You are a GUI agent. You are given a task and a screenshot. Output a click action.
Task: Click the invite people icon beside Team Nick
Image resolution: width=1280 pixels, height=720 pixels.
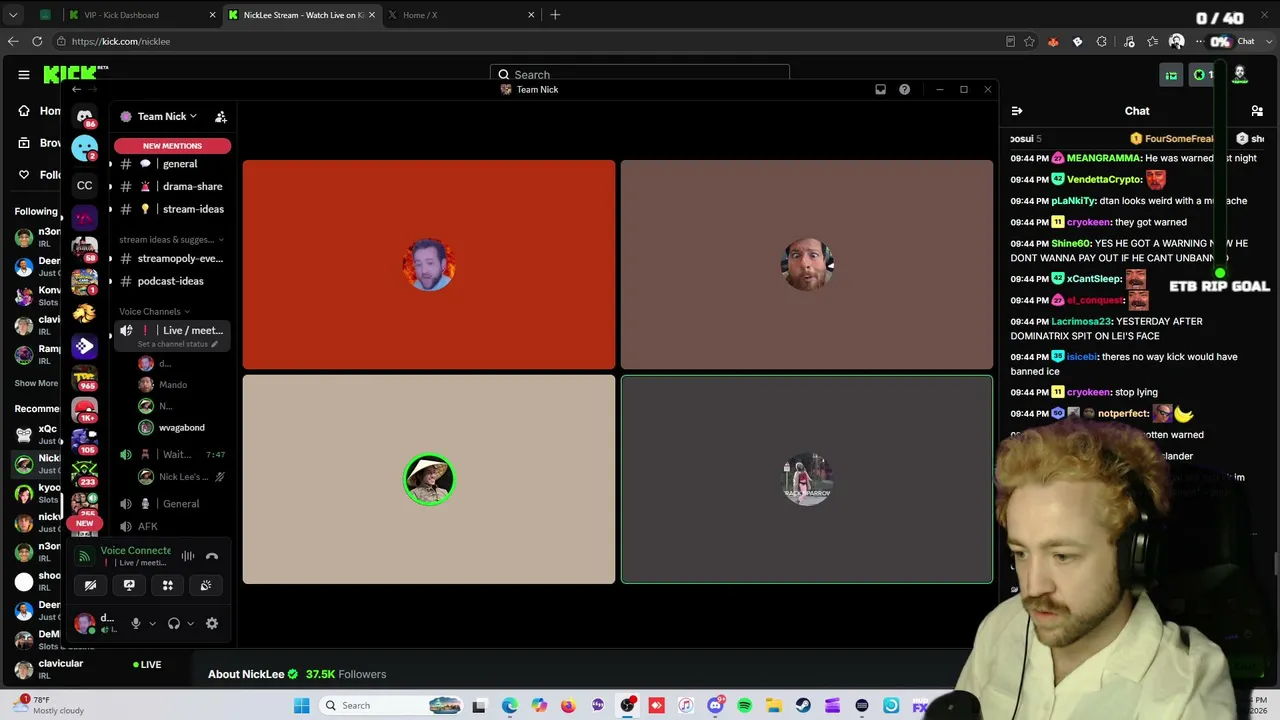point(221,117)
